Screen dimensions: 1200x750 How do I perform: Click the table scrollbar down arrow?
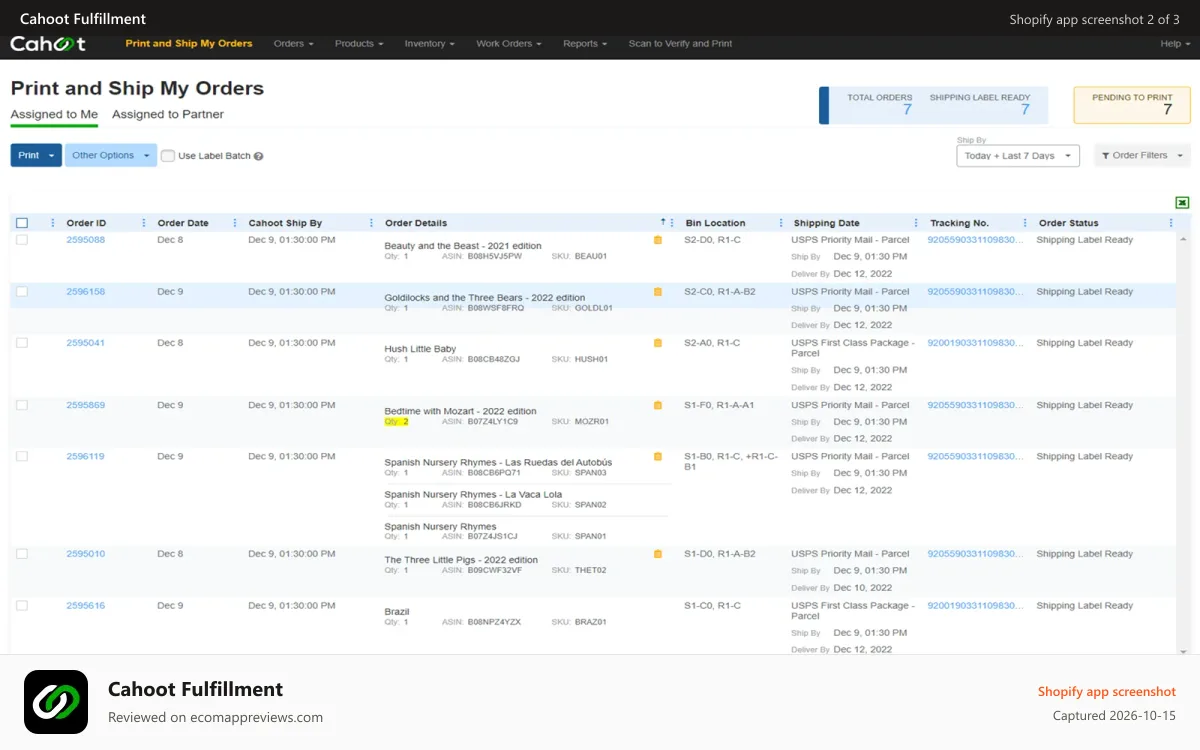[1185, 650]
